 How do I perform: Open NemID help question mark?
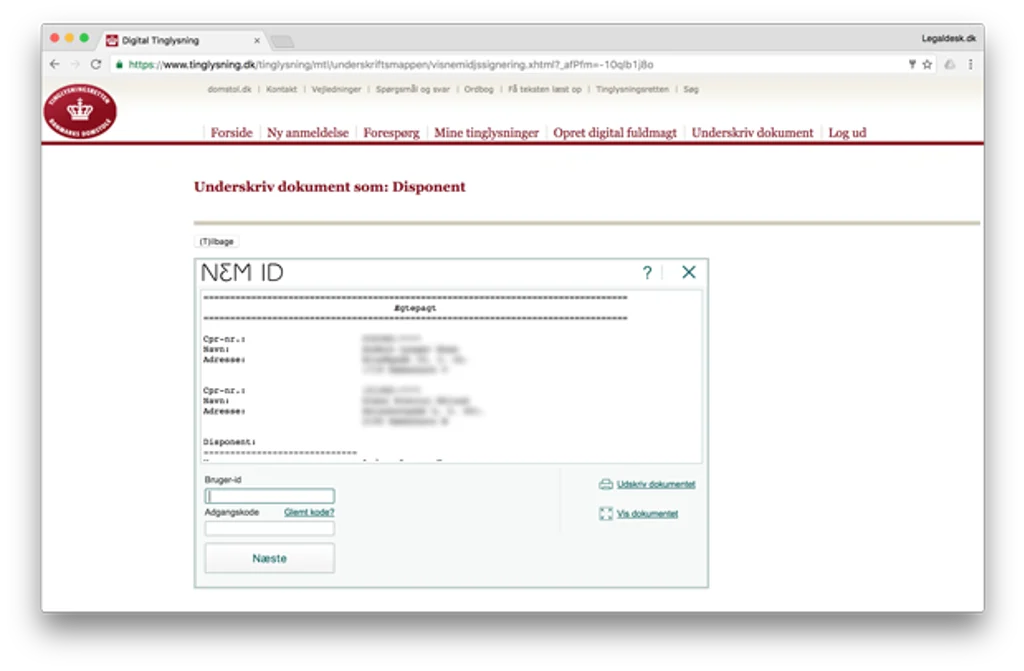tap(647, 272)
